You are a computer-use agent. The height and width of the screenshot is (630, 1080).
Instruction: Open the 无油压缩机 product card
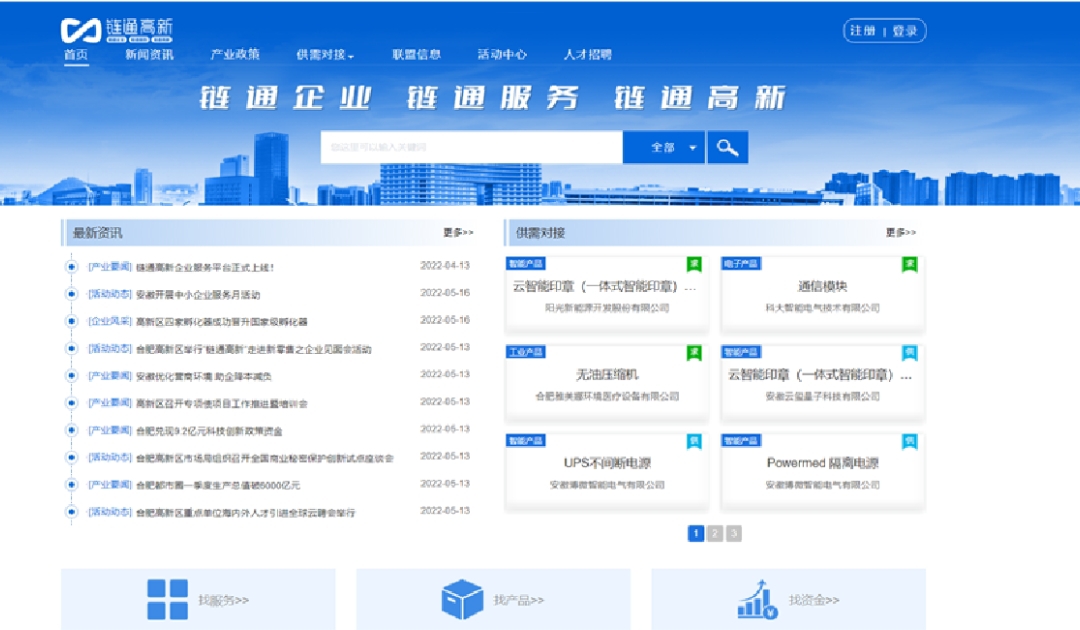pos(607,375)
